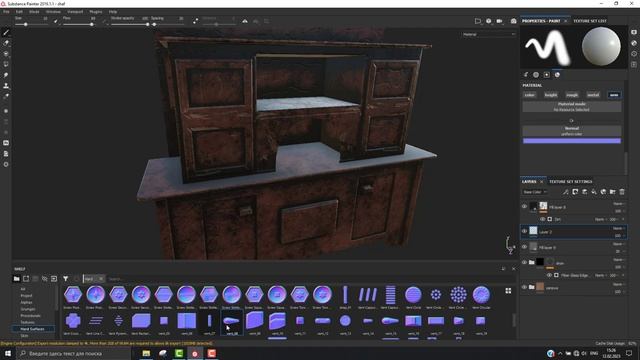Delete the selected layer with trash icon
Viewport: 640px width, 360px height.
tap(622, 192)
